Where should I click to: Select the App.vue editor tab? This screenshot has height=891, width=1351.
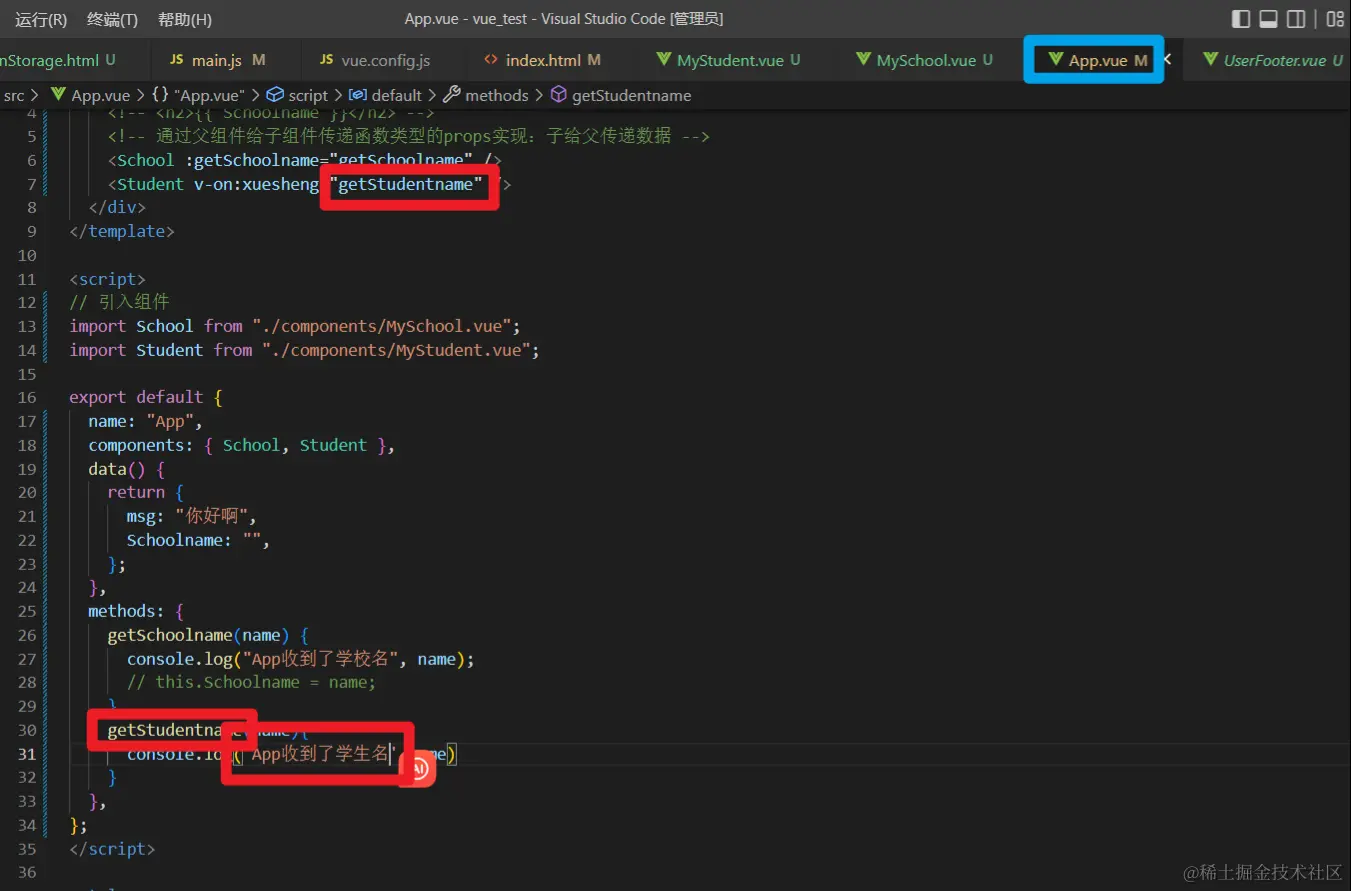tap(1097, 60)
